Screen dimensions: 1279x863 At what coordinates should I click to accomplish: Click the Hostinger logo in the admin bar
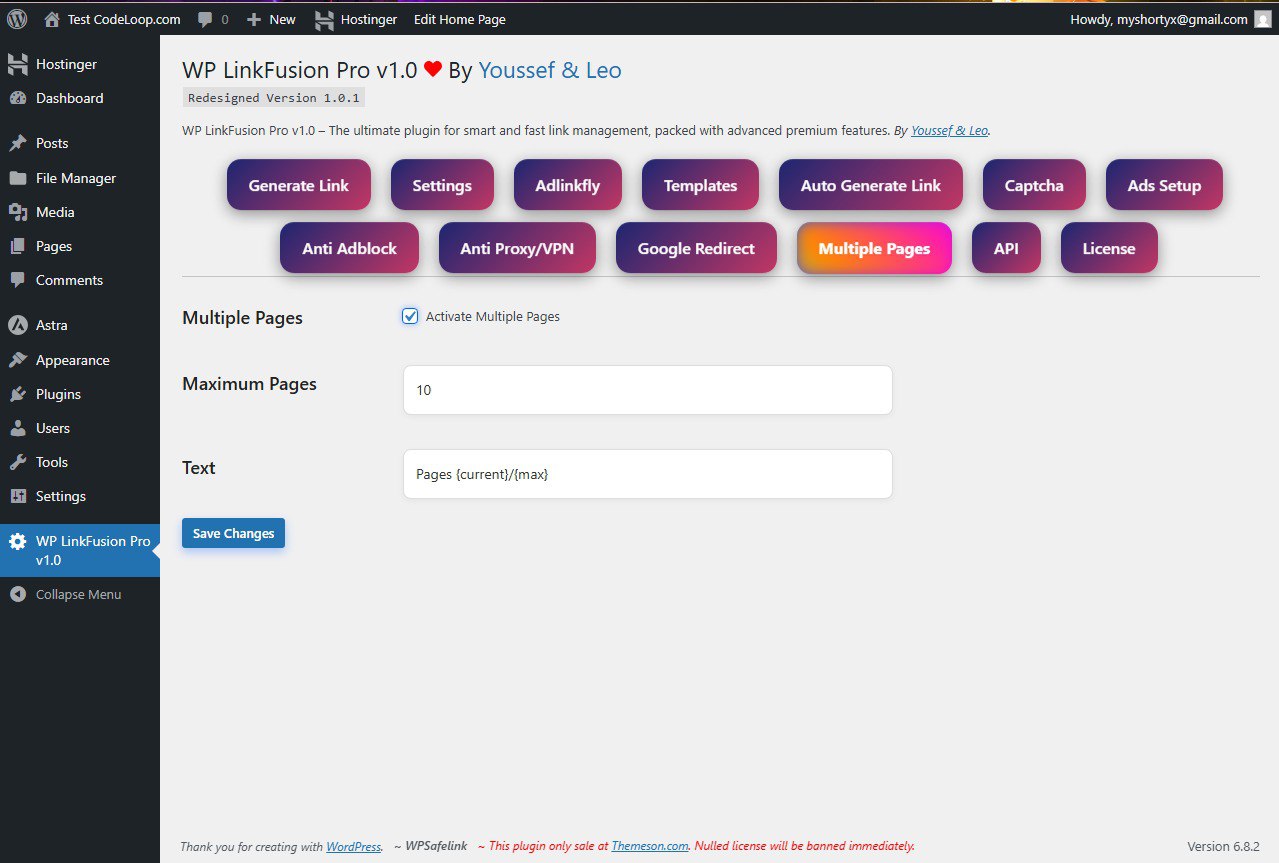click(x=324, y=19)
